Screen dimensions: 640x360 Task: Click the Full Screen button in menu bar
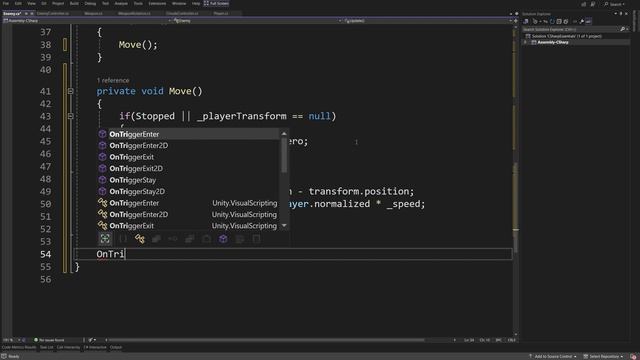(x=216, y=3)
